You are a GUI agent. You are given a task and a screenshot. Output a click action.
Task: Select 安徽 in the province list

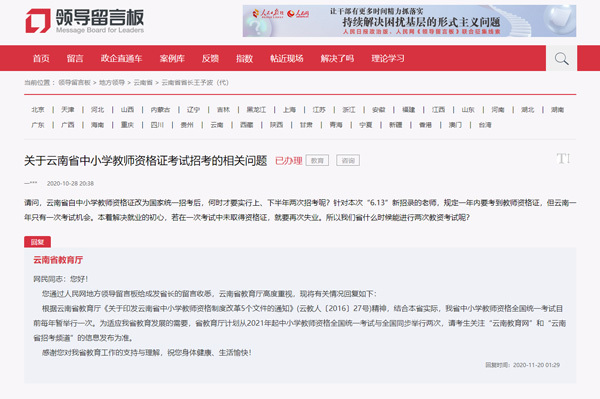coord(379,110)
